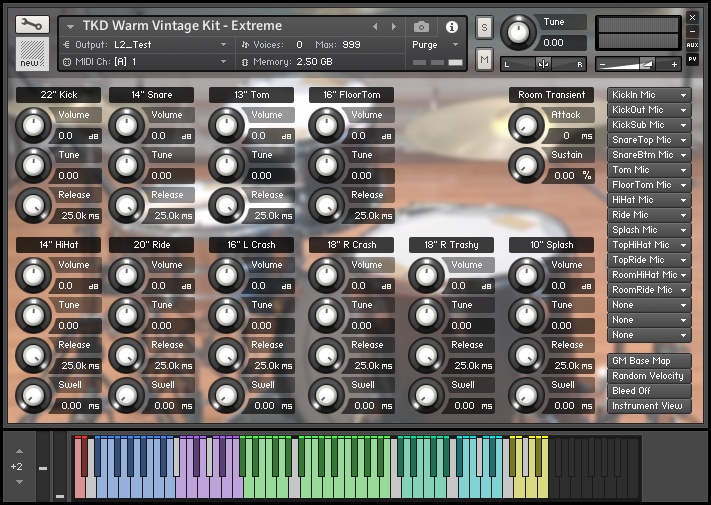Click the plus volume icon

[674, 65]
